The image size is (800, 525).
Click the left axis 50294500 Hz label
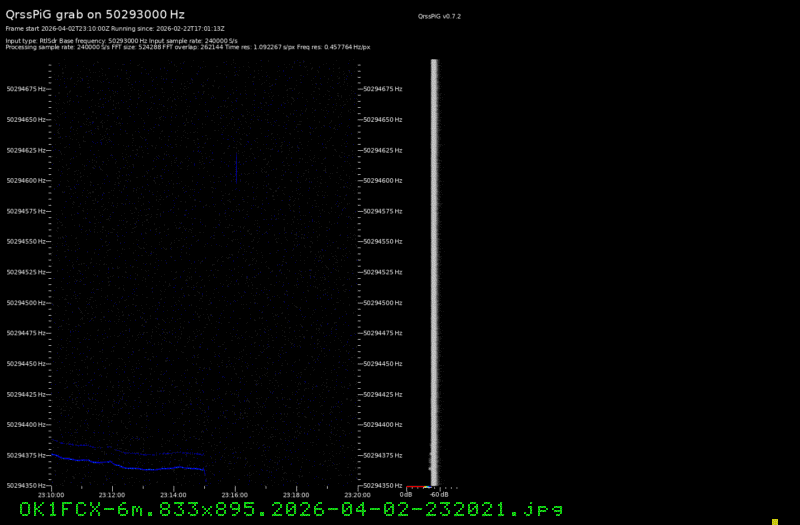26,303
